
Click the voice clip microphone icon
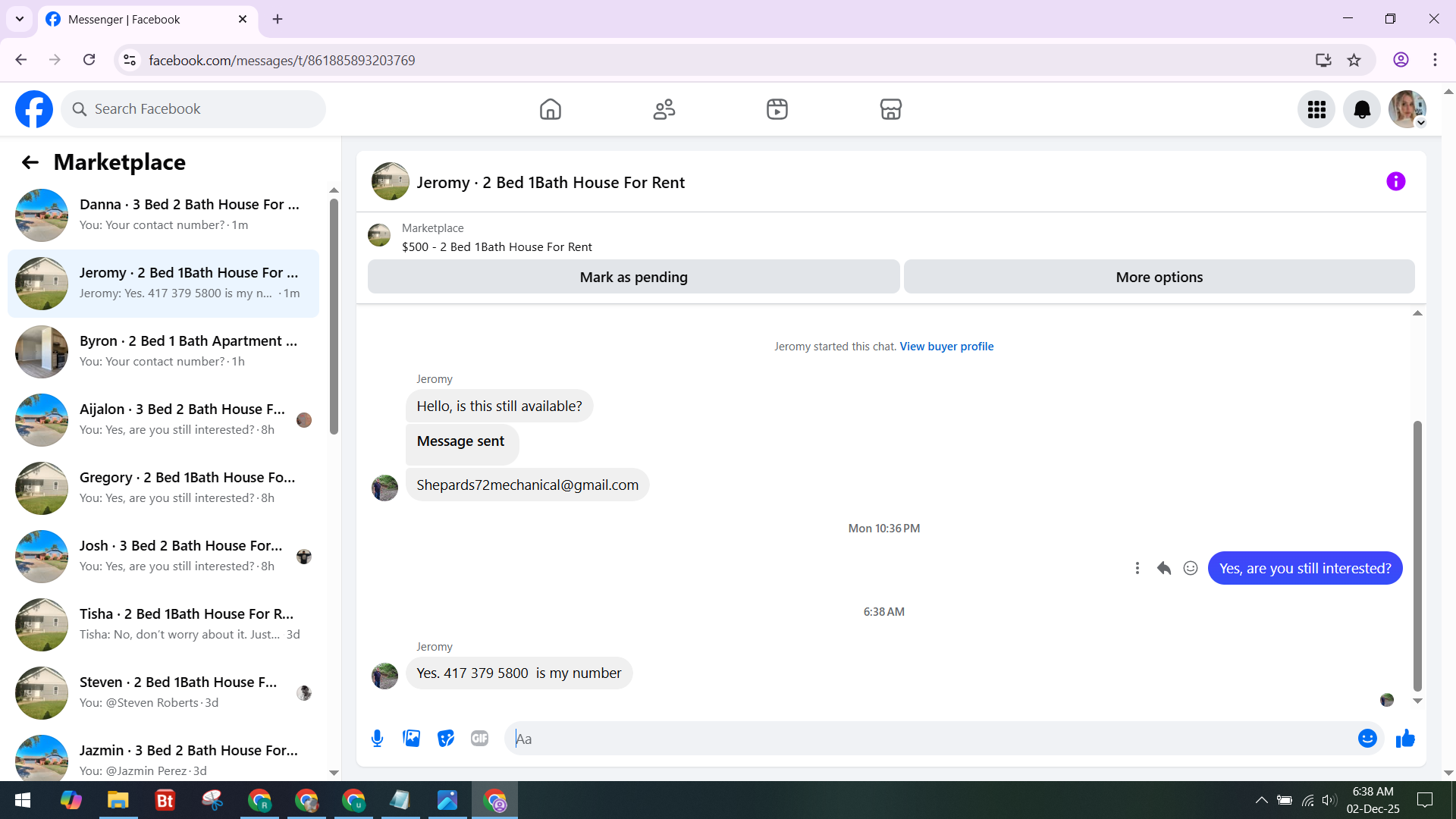(x=377, y=739)
